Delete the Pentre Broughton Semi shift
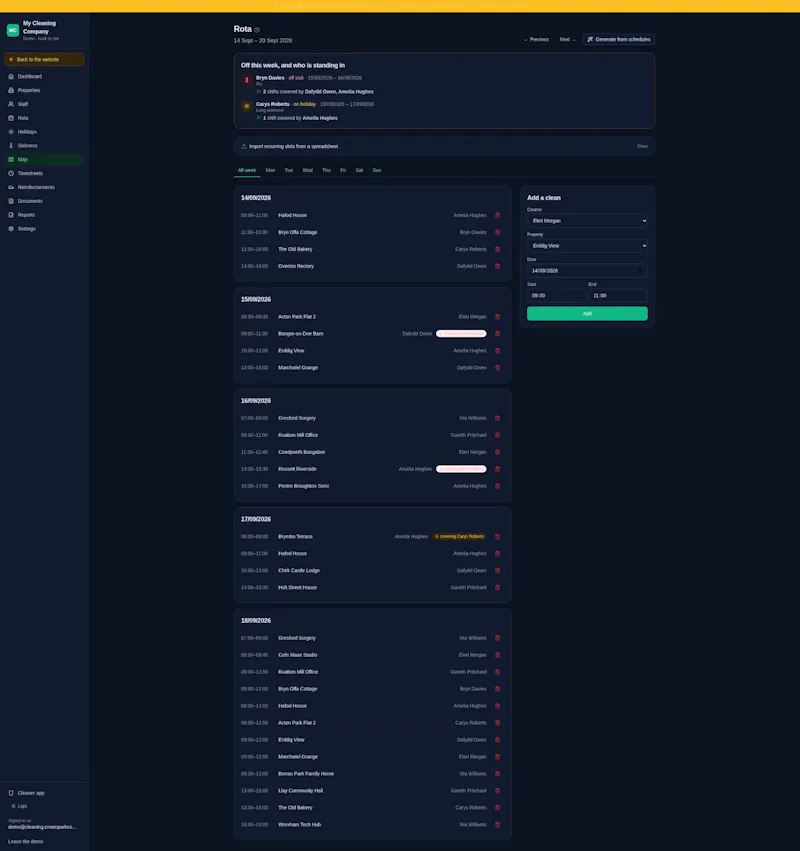The height and width of the screenshot is (851, 800). click(497, 486)
